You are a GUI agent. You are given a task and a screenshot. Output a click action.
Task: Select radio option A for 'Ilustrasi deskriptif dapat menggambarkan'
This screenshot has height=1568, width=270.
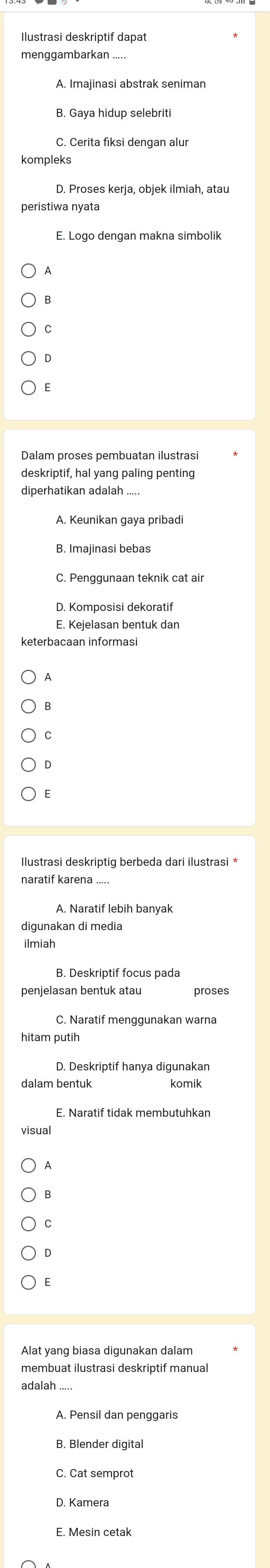coord(28,271)
